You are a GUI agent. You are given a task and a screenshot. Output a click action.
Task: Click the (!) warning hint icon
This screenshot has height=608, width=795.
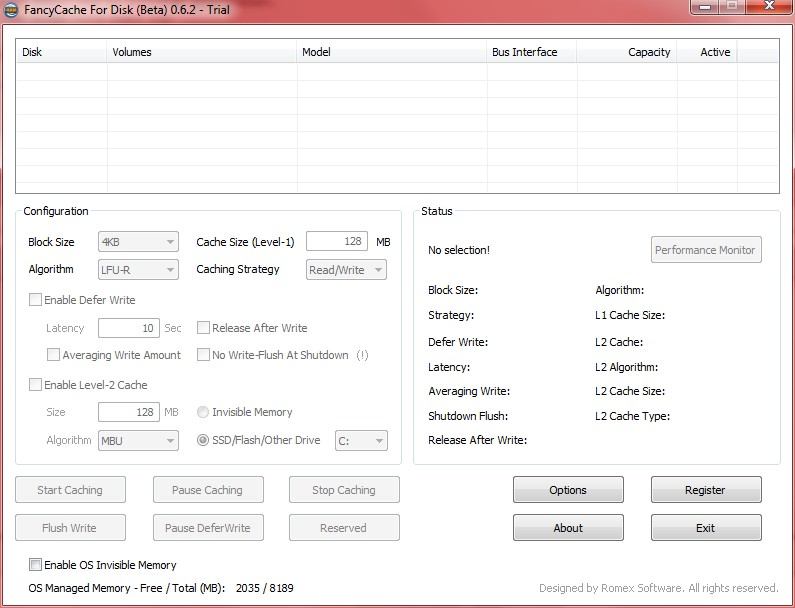pos(362,355)
